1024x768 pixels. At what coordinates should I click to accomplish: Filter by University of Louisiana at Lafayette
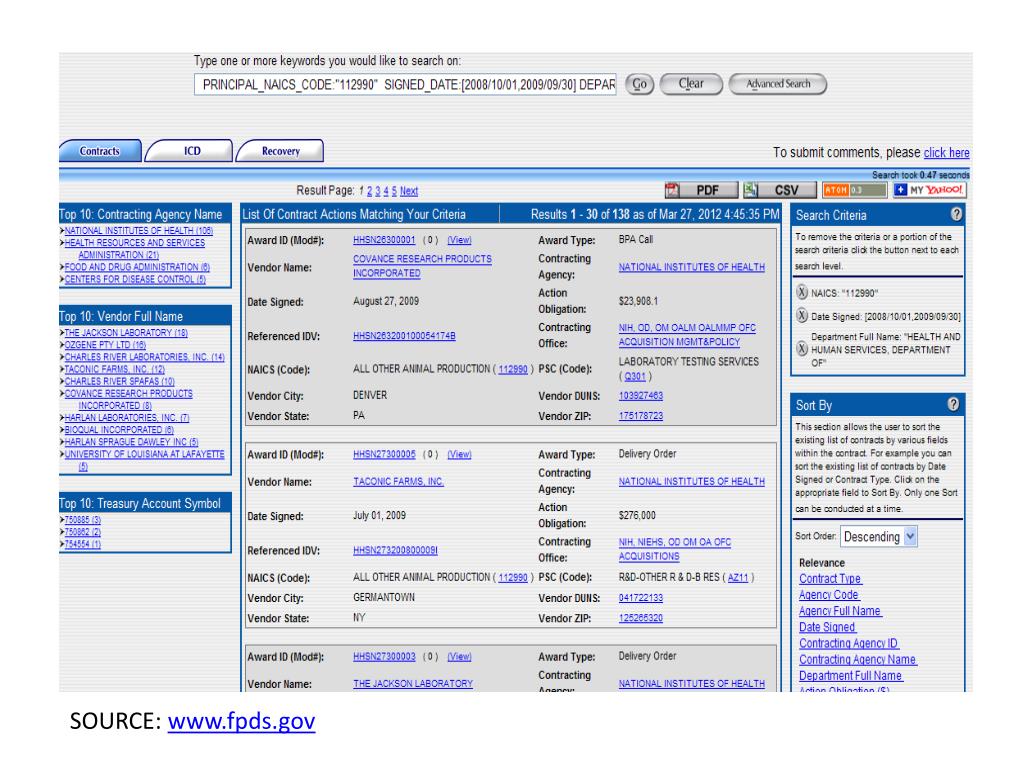pos(144,460)
